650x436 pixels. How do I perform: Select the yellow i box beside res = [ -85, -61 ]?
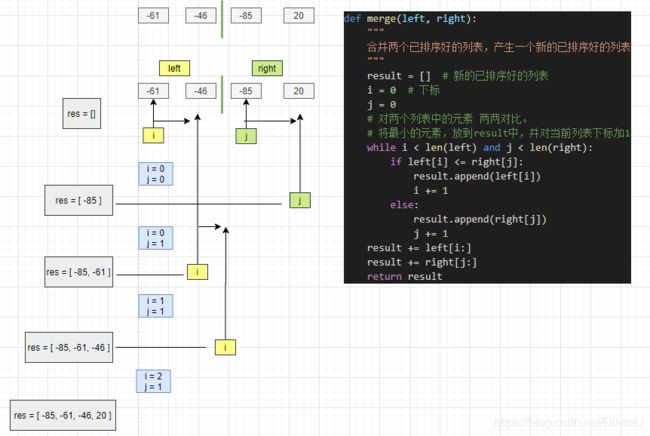point(197,272)
